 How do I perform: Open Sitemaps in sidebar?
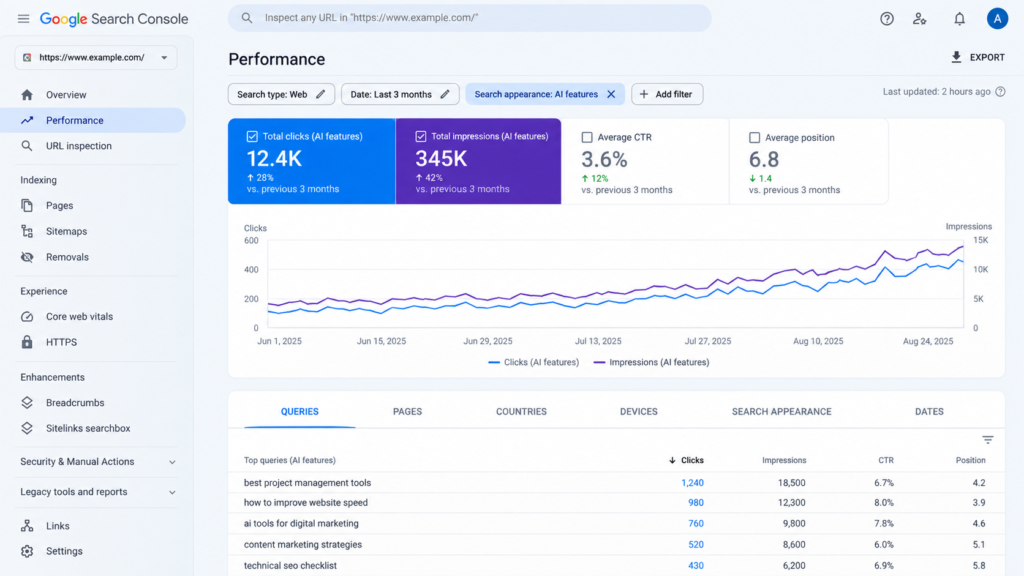(x=67, y=231)
